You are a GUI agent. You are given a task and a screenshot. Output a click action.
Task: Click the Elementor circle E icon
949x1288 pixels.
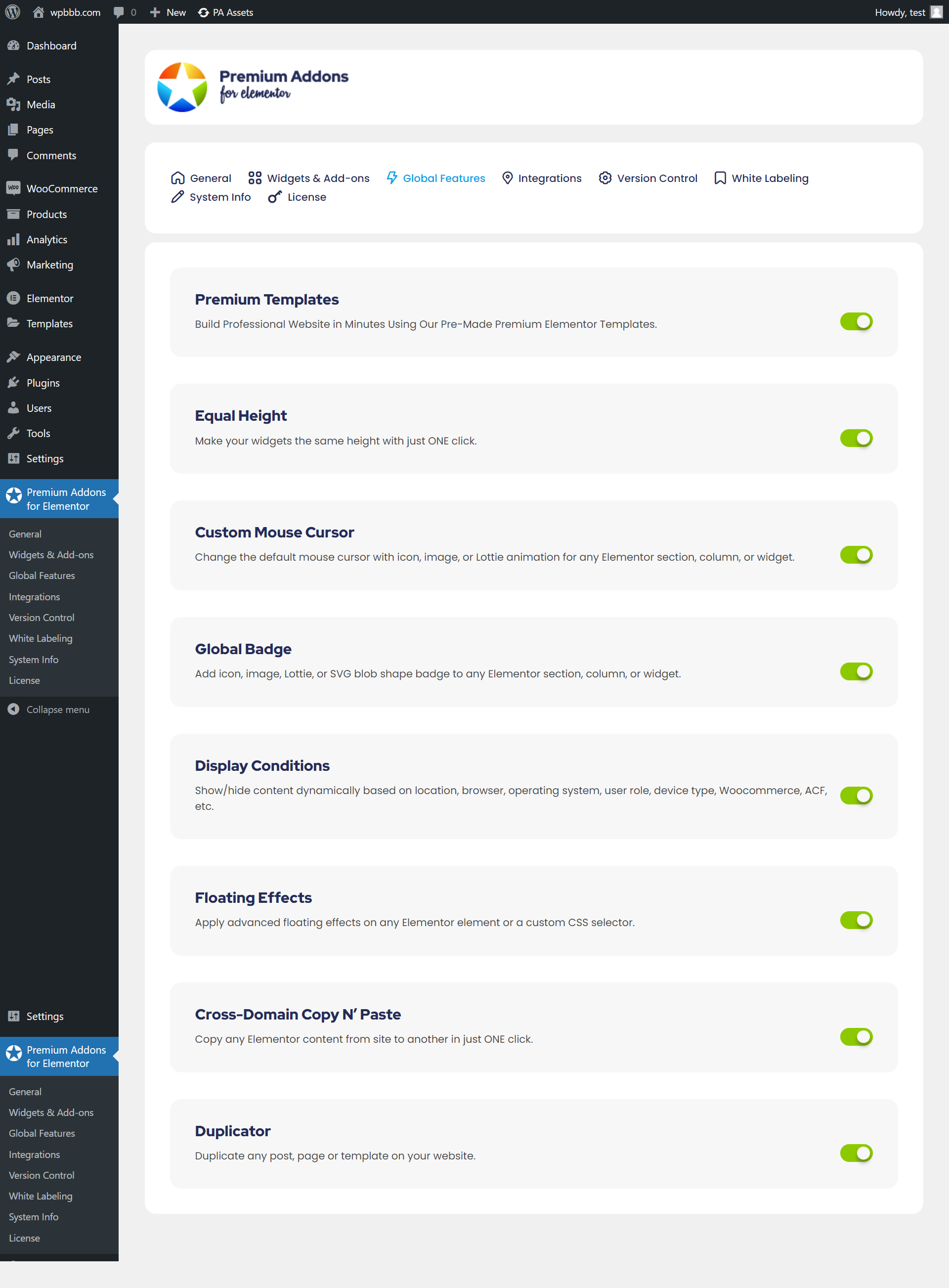(14, 298)
